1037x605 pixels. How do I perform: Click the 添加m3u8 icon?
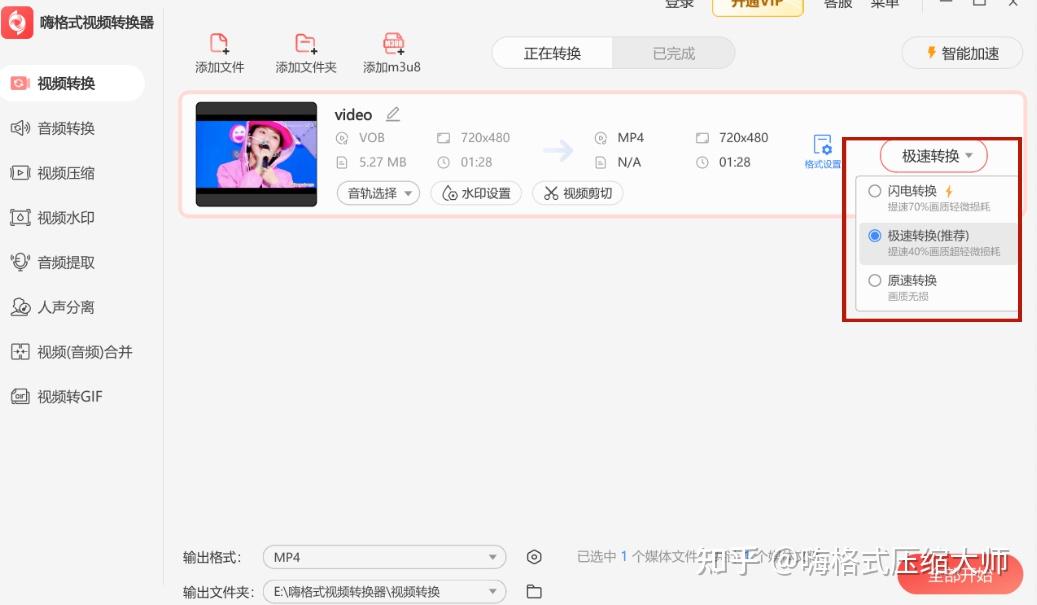point(391,50)
